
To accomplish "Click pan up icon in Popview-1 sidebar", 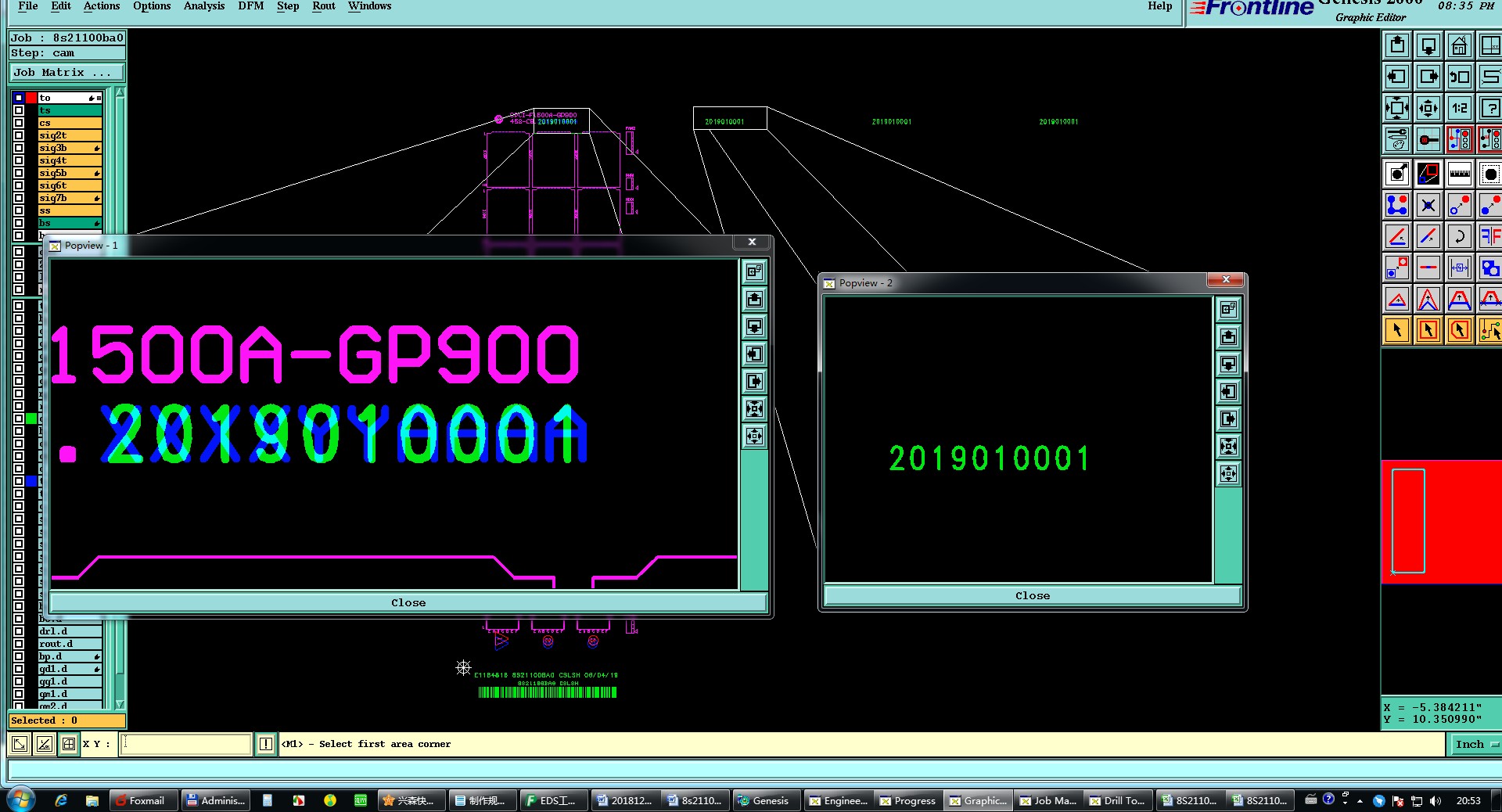I will point(754,300).
